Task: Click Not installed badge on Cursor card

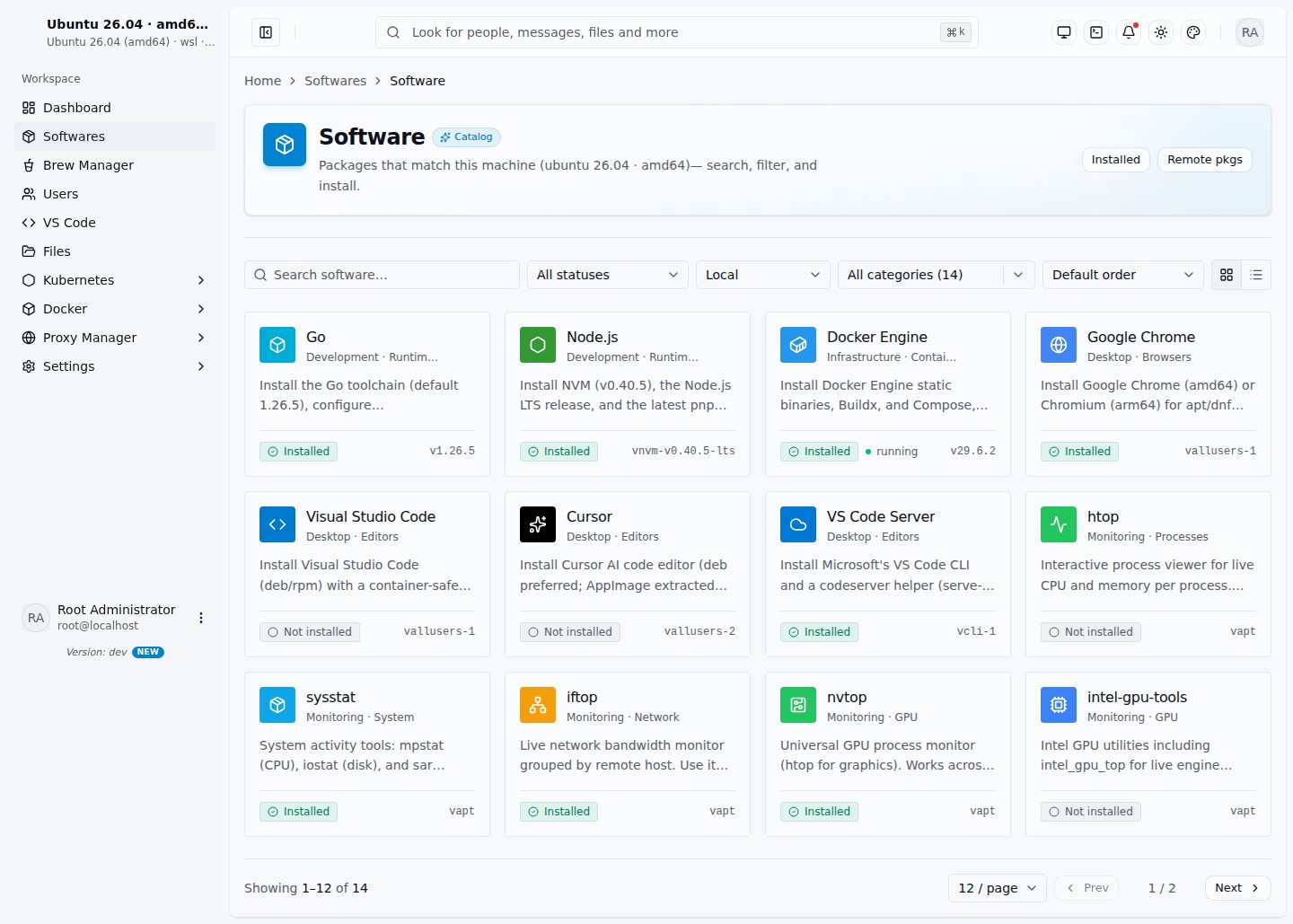Action: pyautogui.click(x=570, y=632)
